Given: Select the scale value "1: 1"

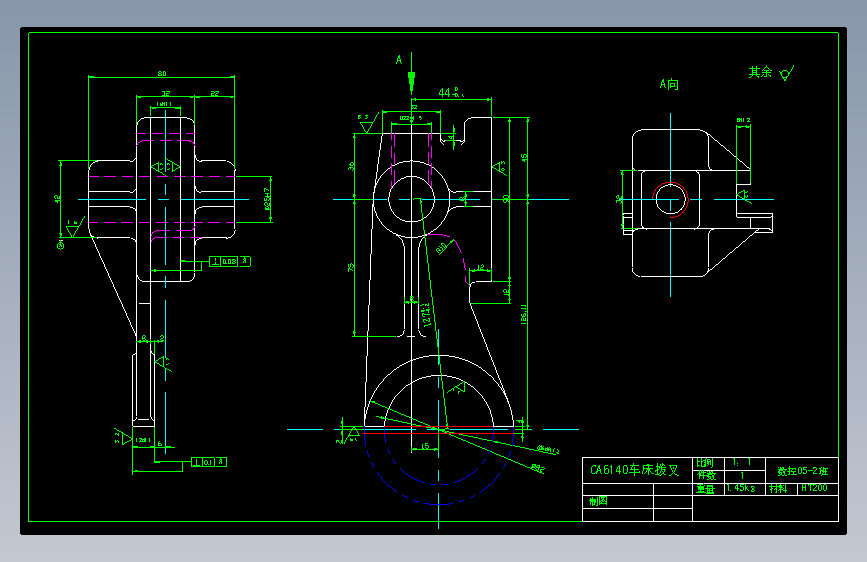Looking at the screenshot, I should [741, 462].
